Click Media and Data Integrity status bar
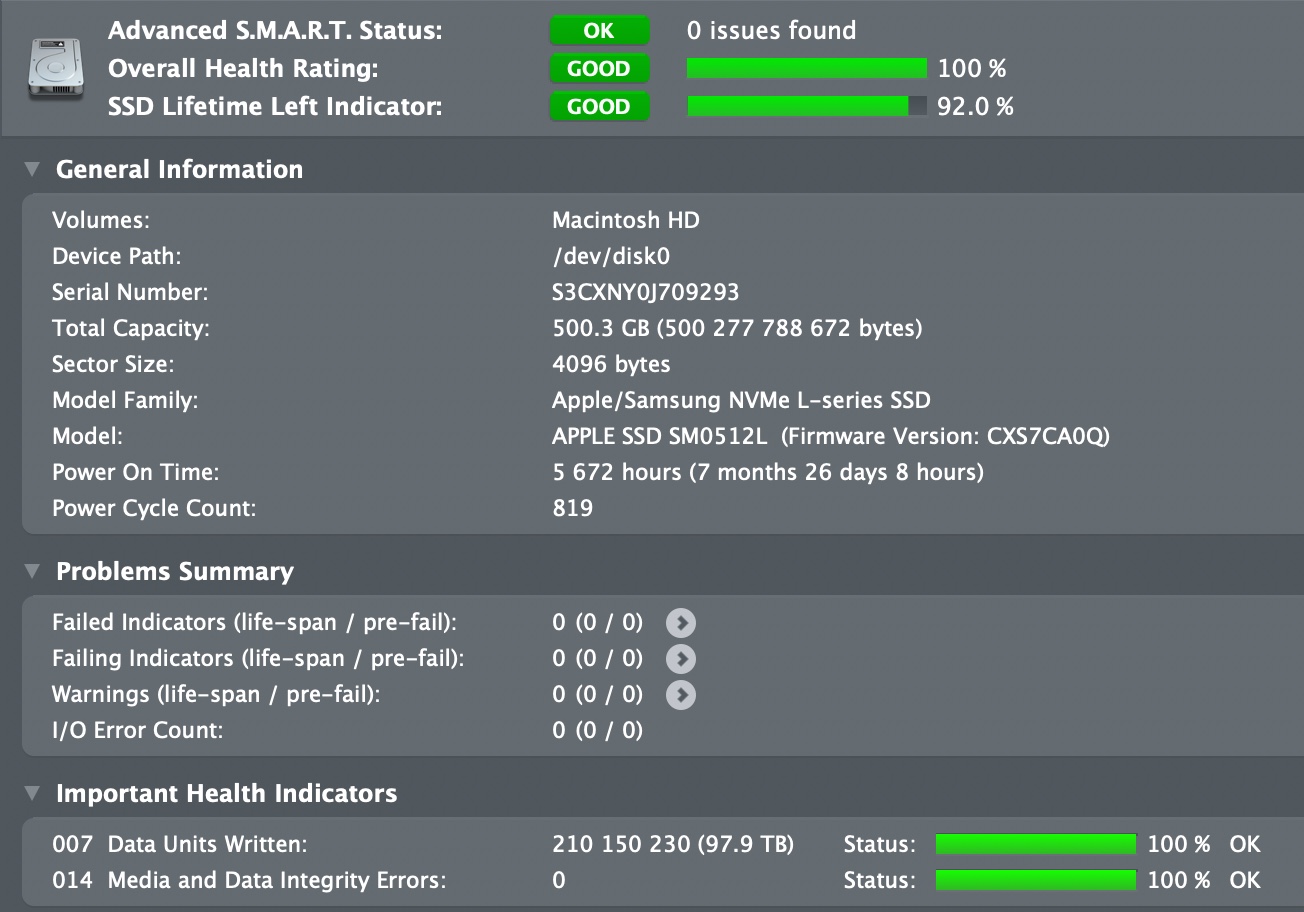Image resolution: width=1304 pixels, height=912 pixels. pyautogui.click(x=1035, y=881)
